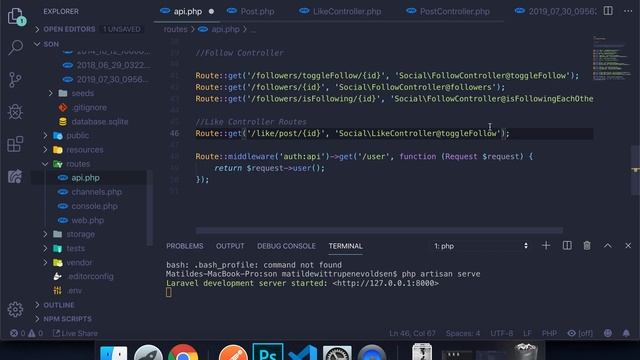640x360 pixels.
Task: Expand the tests folder
Action: [45, 248]
